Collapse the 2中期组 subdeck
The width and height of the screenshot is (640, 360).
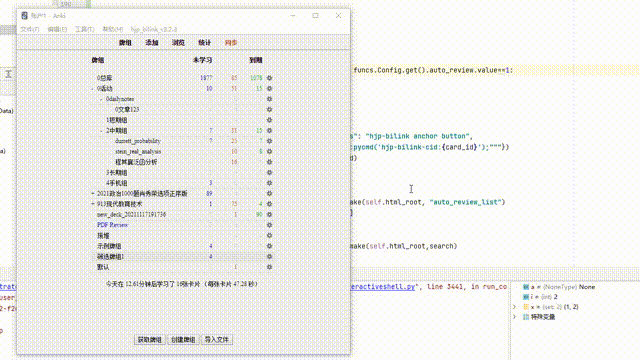pos(102,131)
